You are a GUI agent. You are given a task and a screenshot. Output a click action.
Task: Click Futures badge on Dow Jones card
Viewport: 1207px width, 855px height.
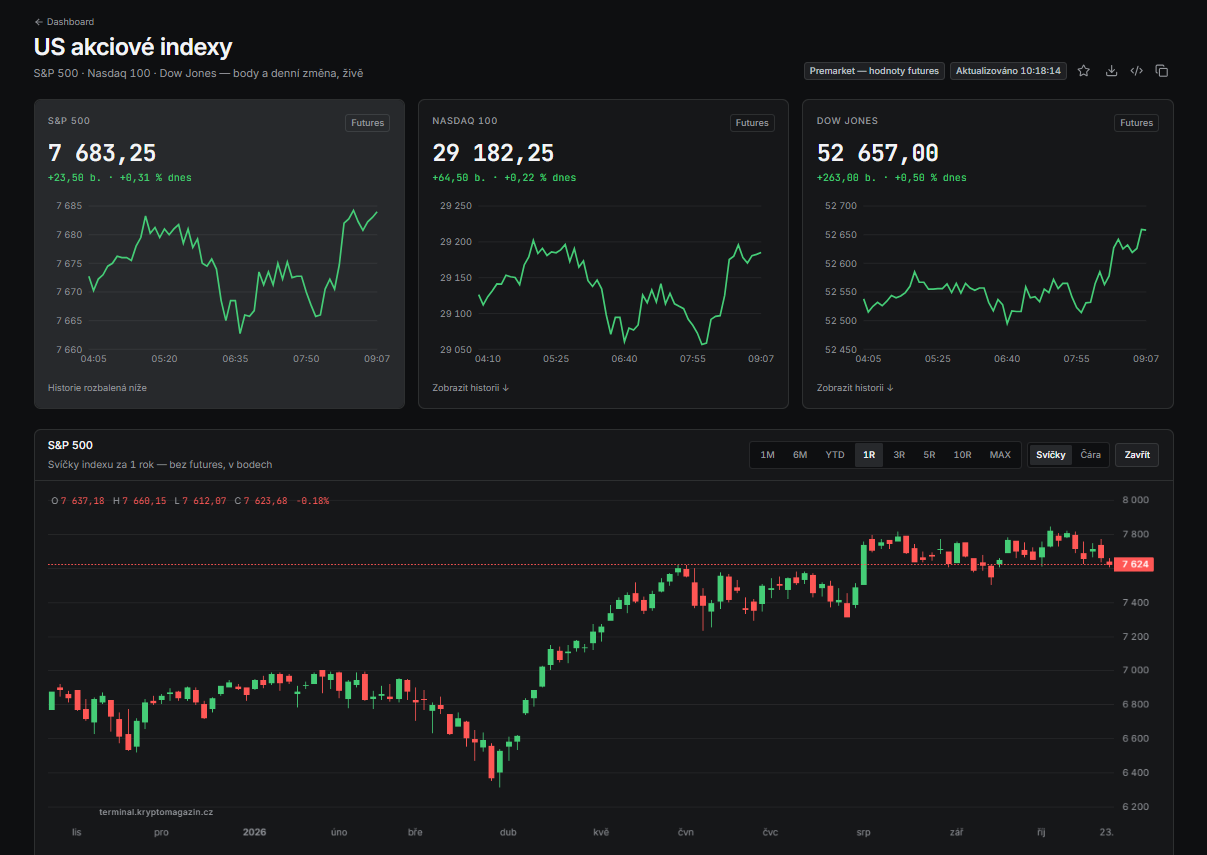(x=1136, y=123)
